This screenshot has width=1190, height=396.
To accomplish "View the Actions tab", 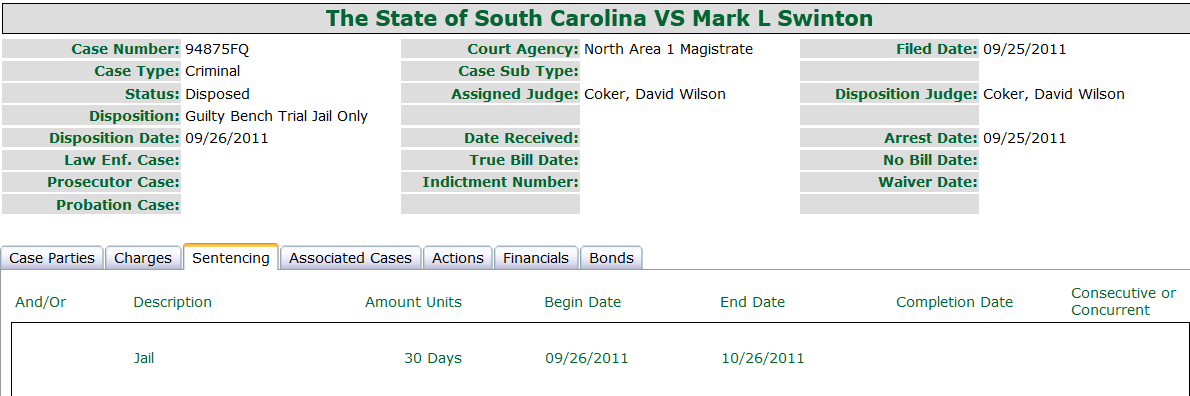I will pyautogui.click(x=458, y=258).
